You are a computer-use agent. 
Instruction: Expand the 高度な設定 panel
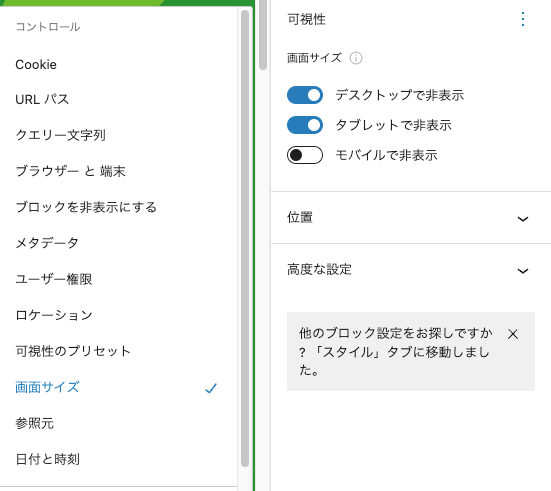(x=410, y=270)
